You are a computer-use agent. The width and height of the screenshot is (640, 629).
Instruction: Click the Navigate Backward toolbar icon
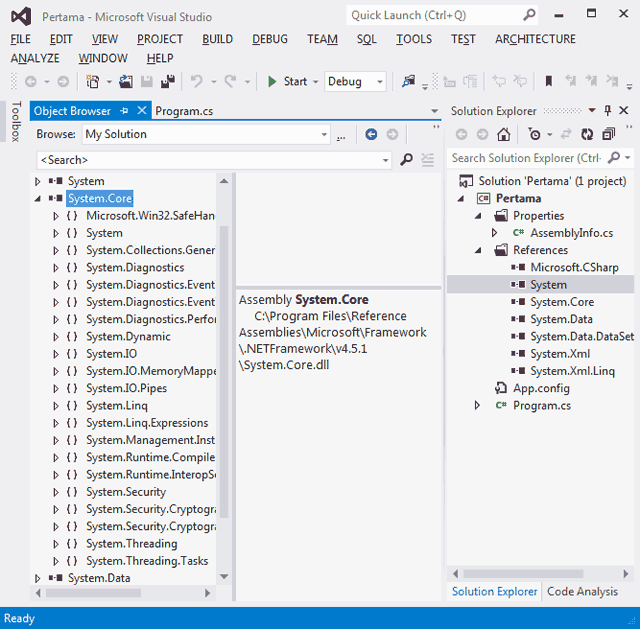coord(31,82)
